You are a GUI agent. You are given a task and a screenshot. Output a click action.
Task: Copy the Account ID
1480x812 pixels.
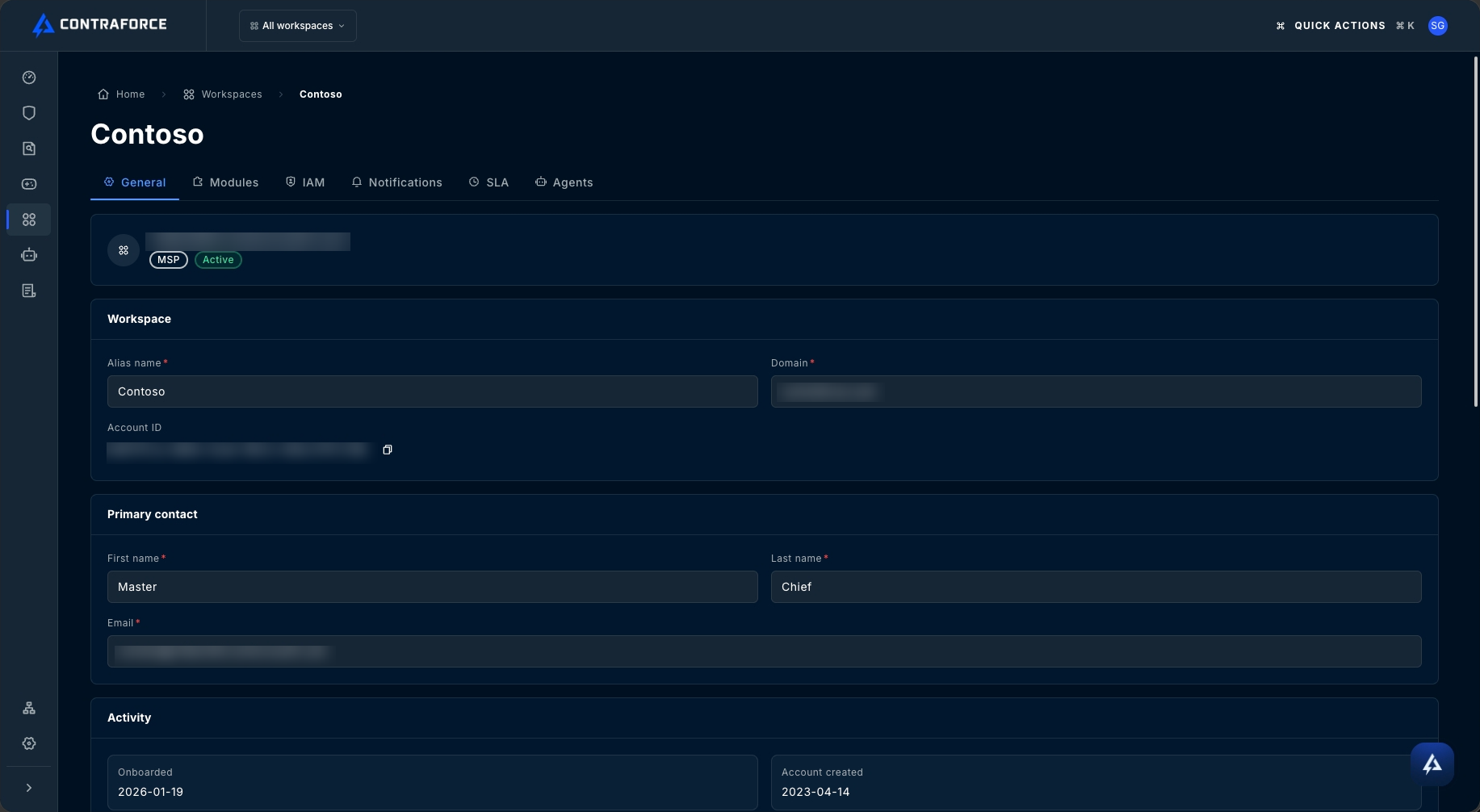tap(388, 450)
